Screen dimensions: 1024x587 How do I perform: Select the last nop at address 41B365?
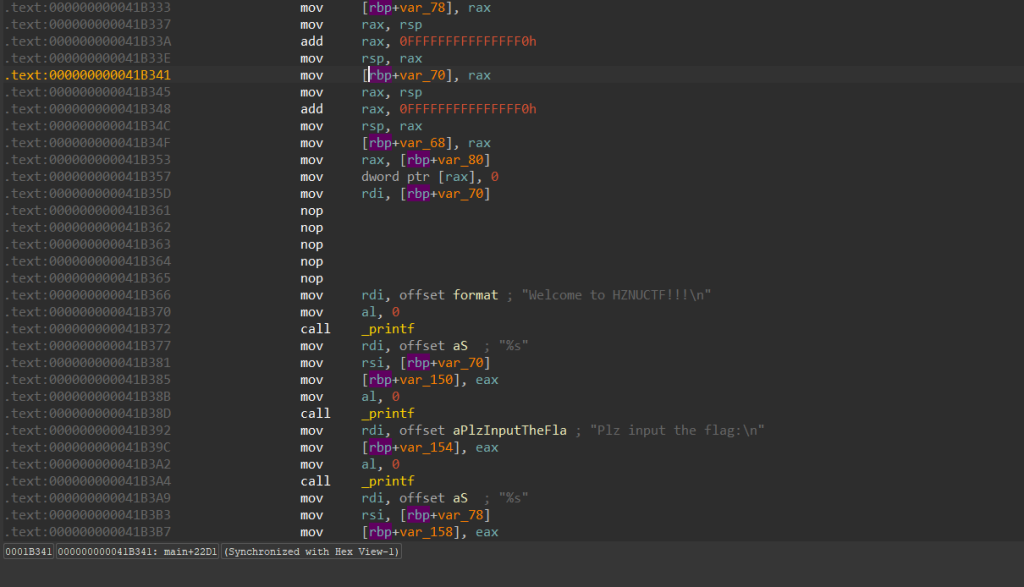312,279
